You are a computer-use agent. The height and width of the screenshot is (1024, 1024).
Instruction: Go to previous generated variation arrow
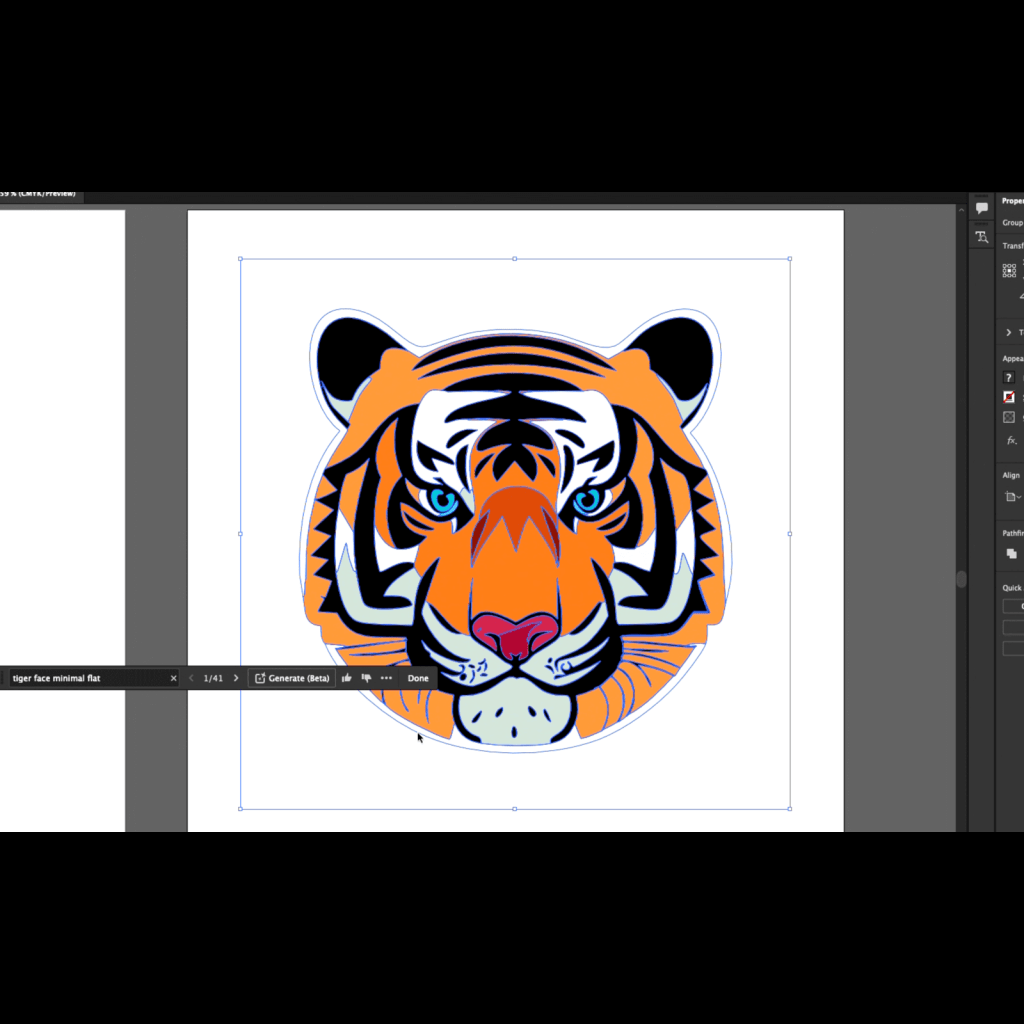pos(191,678)
